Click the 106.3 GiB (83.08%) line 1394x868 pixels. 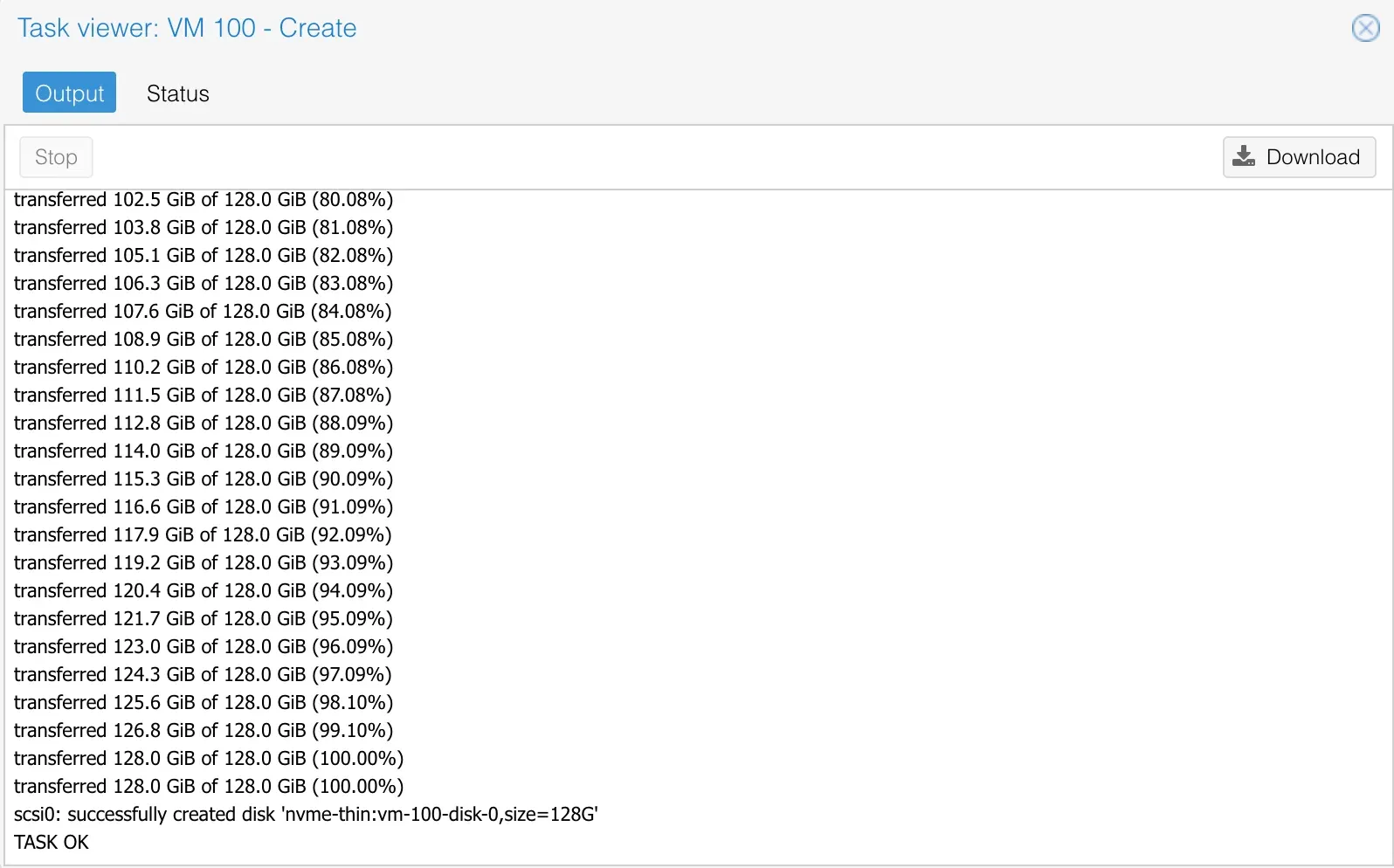pyautogui.click(x=204, y=283)
